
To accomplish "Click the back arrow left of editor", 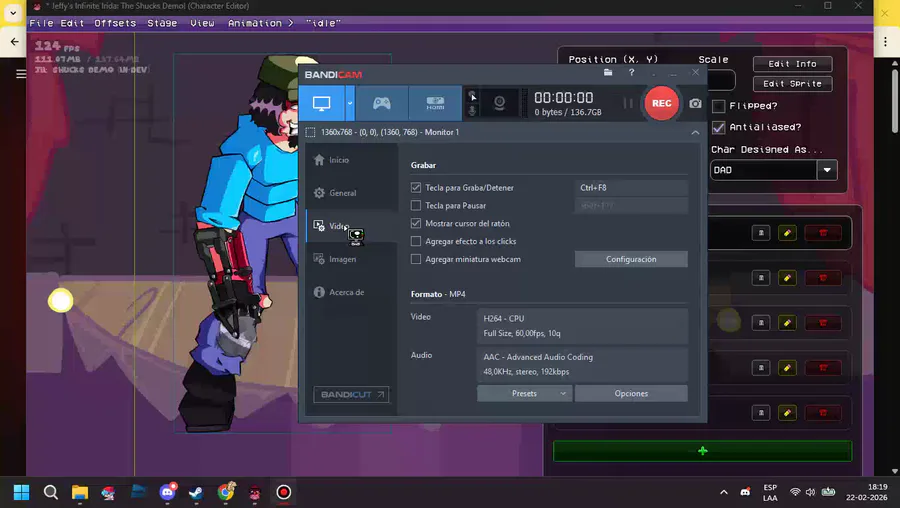I will click(x=14, y=42).
